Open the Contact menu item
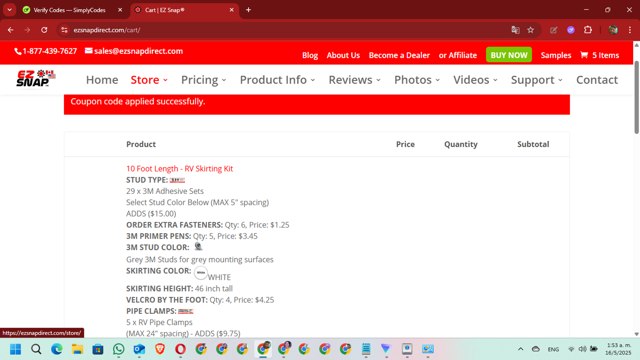 (x=597, y=80)
